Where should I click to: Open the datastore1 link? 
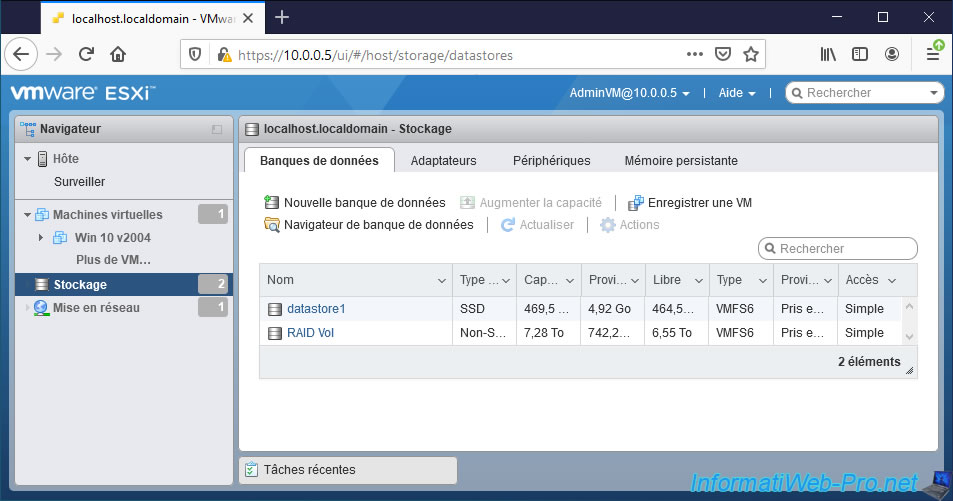tap(316, 309)
